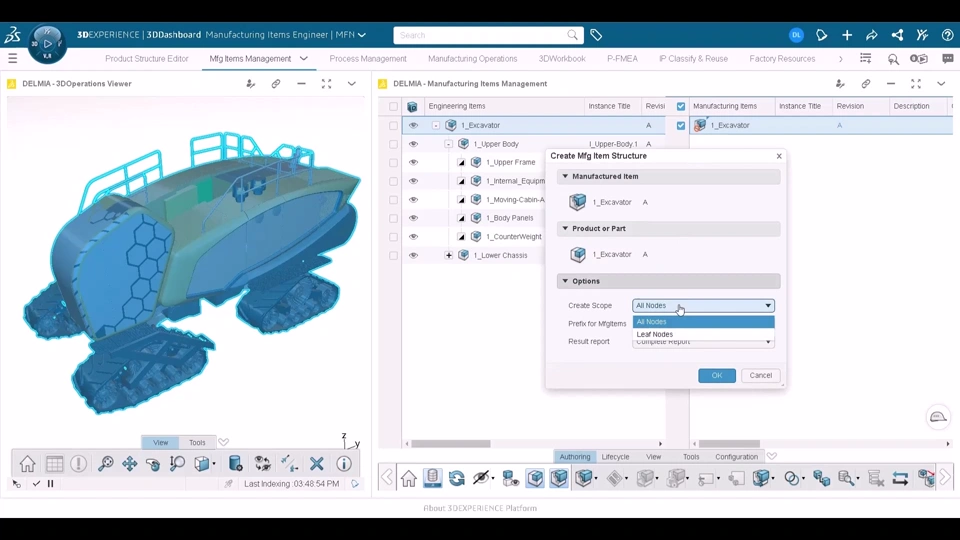The image size is (960, 540).
Task: Select Leaf Nodes option in list
Action: coord(703,334)
